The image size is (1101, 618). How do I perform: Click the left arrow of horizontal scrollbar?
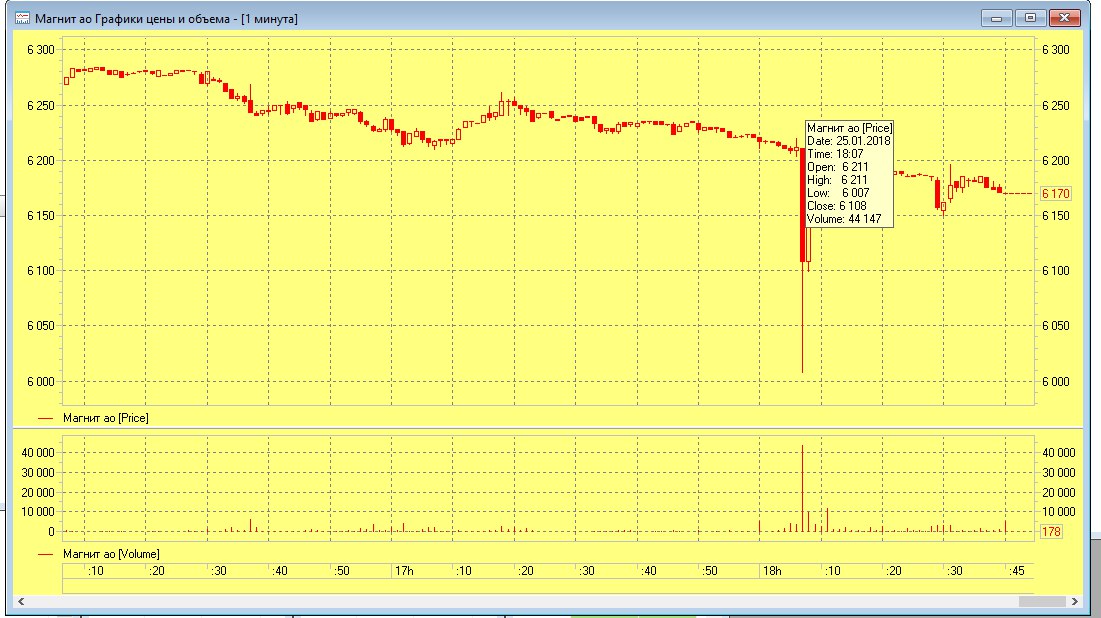tap(21, 601)
